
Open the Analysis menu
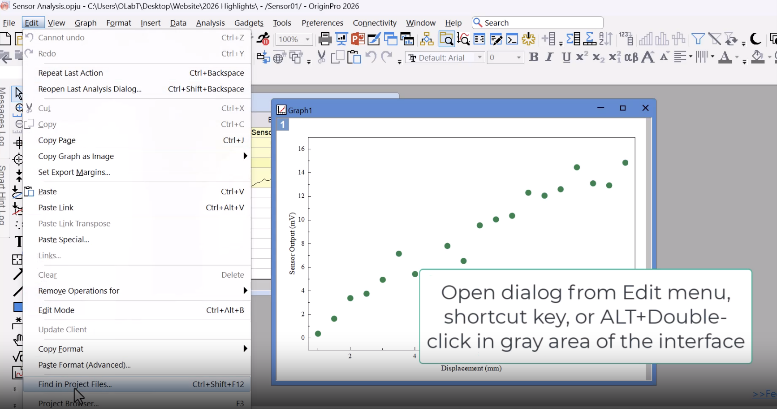(210, 22)
